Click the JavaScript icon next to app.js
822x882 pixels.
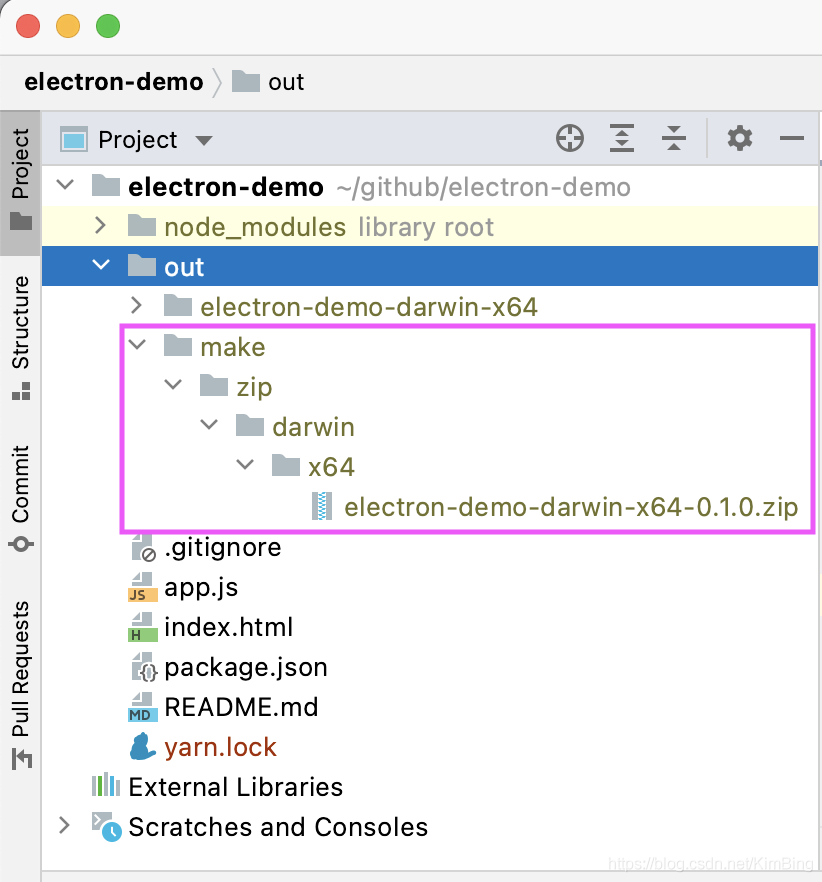coord(141,587)
